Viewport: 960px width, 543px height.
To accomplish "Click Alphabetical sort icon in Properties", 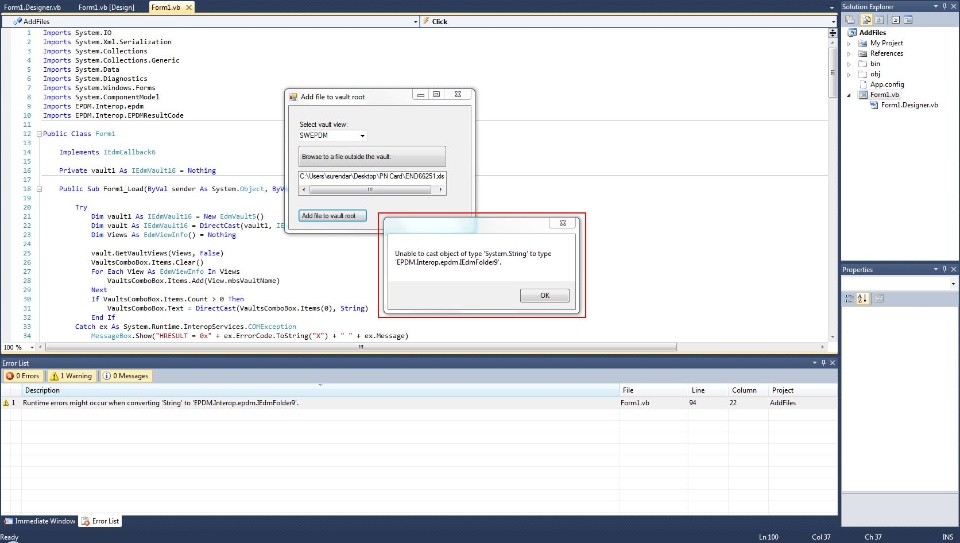I will (x=863, y=299).
